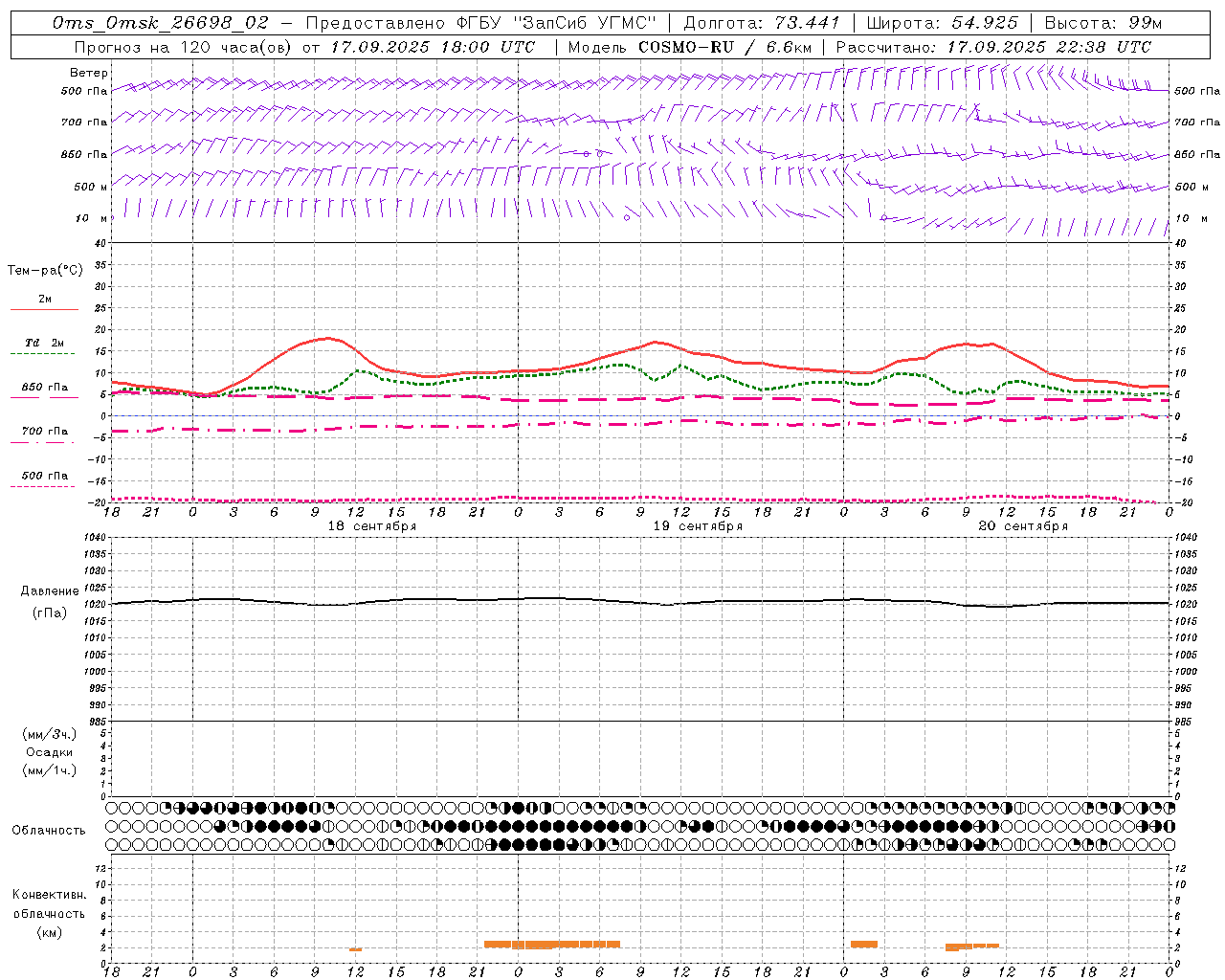The image size is (1225, 980).
Task: Click the 18 сентября date label
Action: [372, 526]
